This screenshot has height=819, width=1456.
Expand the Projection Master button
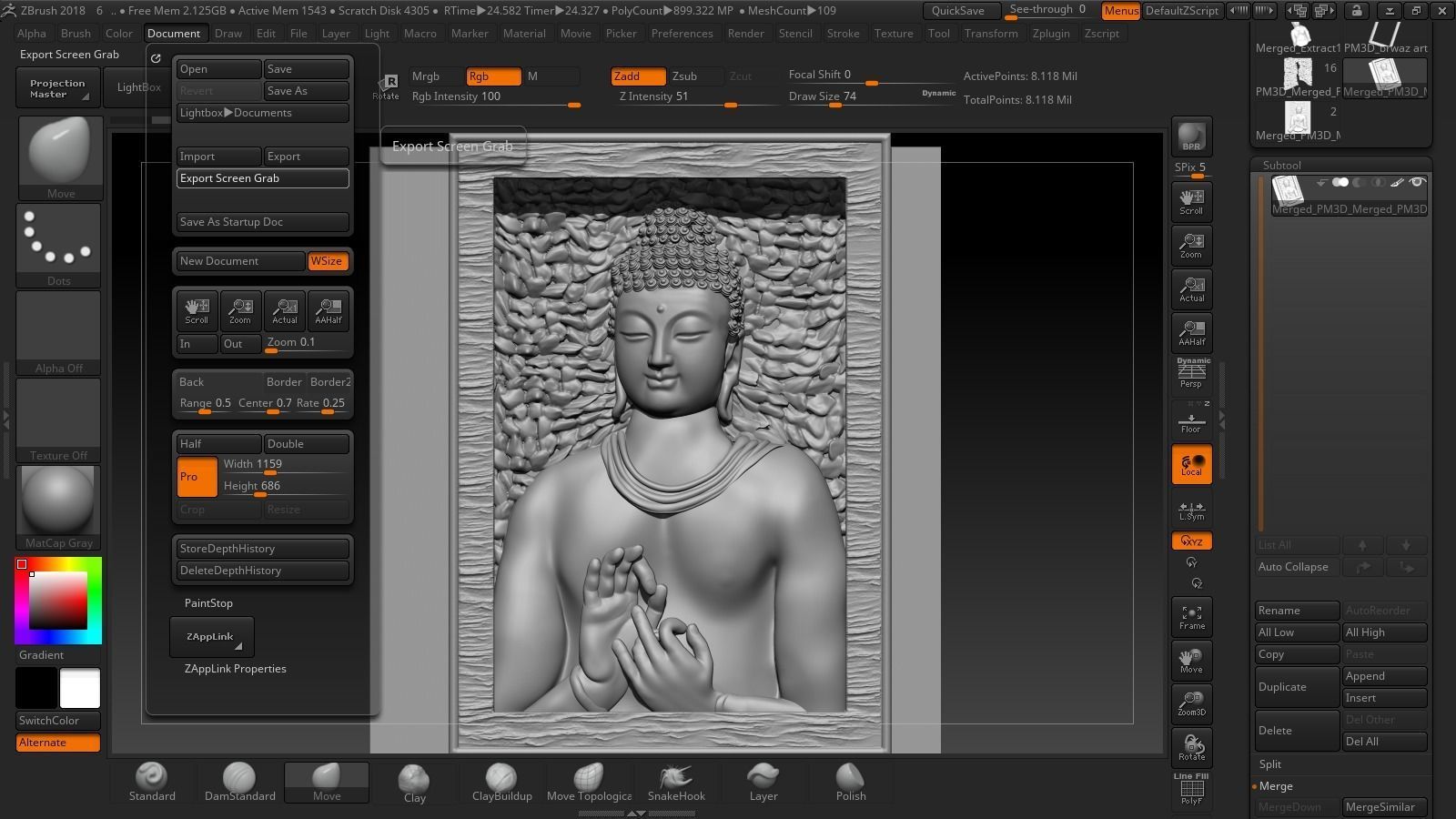57,87
